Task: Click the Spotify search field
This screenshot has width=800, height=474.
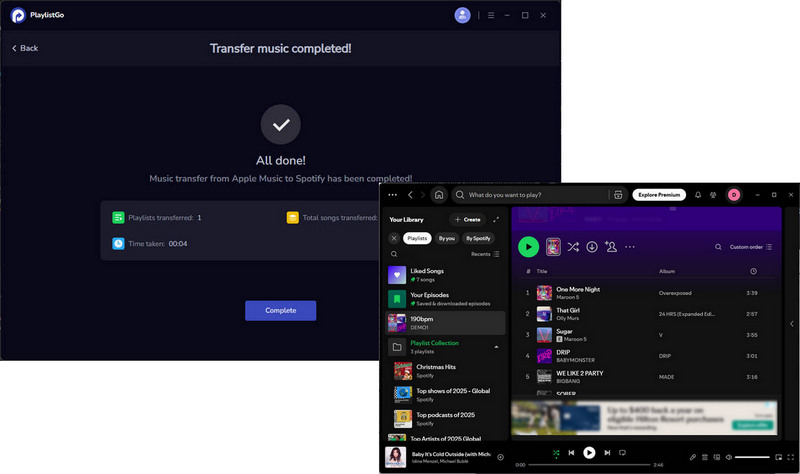Action: click(x=529, y=194)
